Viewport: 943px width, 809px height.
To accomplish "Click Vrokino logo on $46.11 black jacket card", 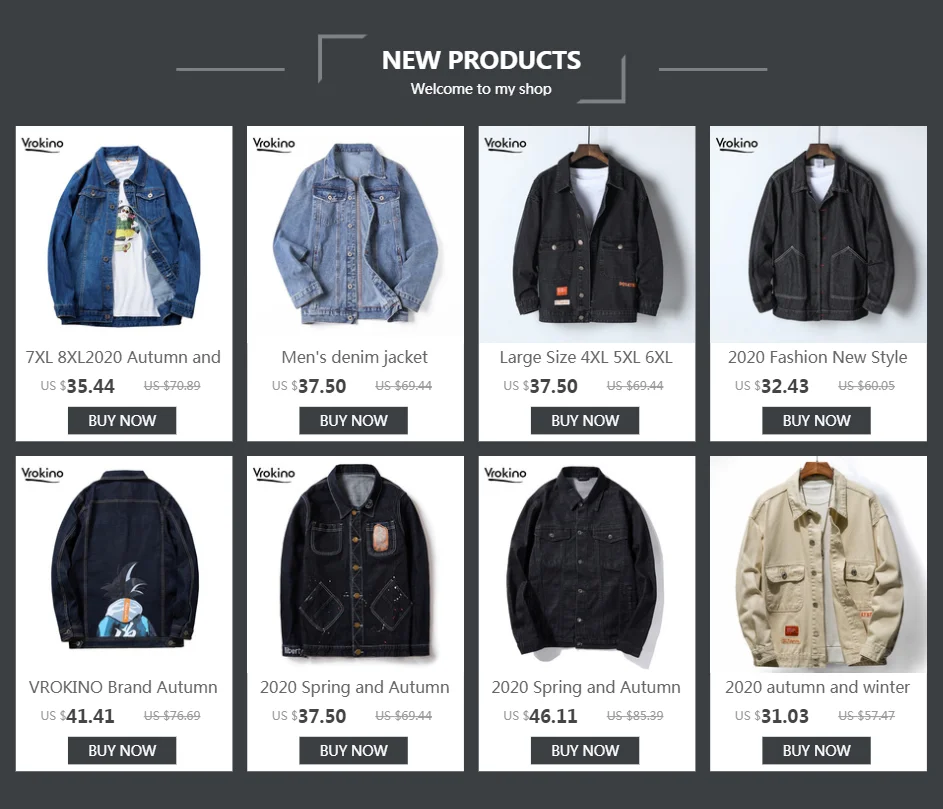I will (x=505, y=474).
